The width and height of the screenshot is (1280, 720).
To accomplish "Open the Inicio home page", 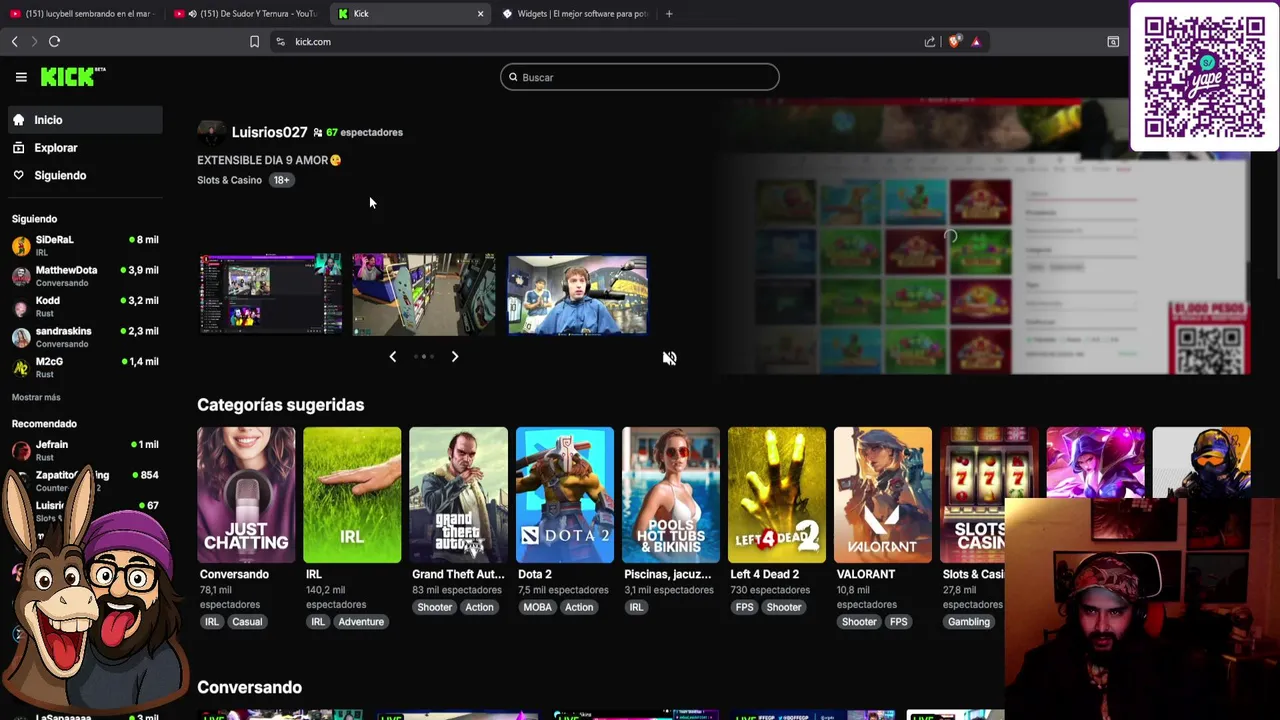I will coord(84,120).
